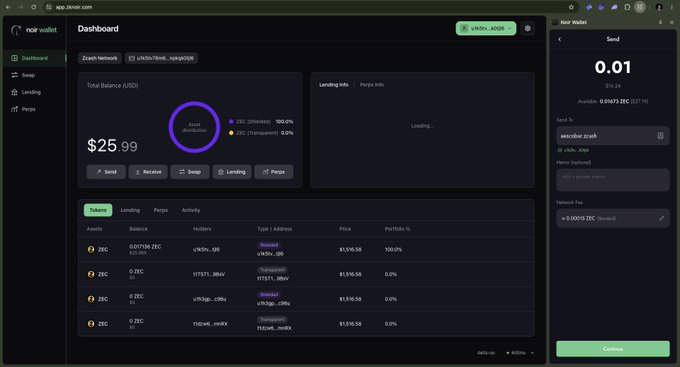Pin the Noir Wallet side panel
Viewport: 680px width, 367px height.
[660, 22]
